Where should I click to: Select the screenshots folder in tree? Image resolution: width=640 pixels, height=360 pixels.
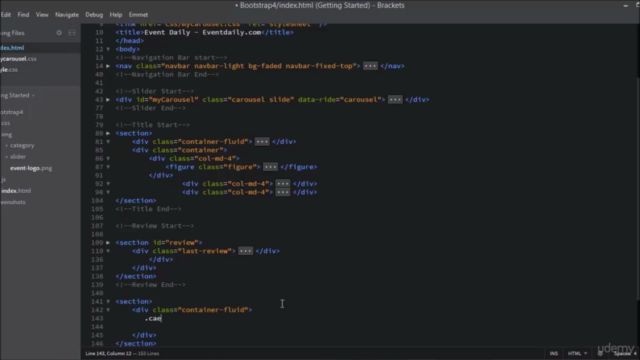point(13,202)
